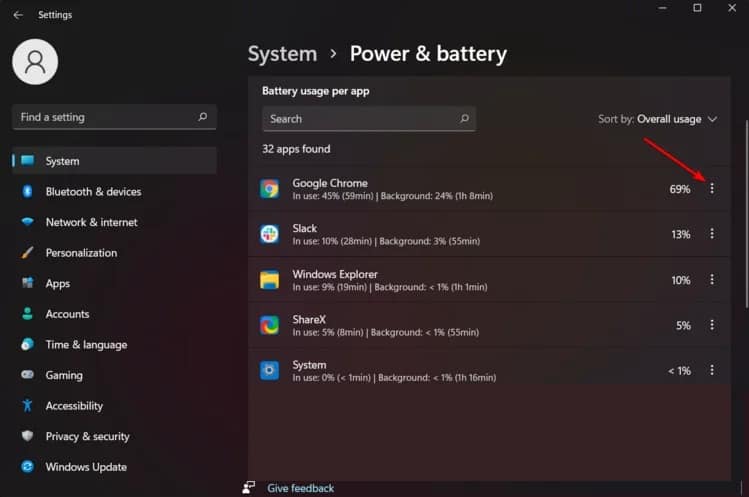The height and width of the screenshot is (497, 749).
Task: Click the Give feedback link
Action: (300, 488)
